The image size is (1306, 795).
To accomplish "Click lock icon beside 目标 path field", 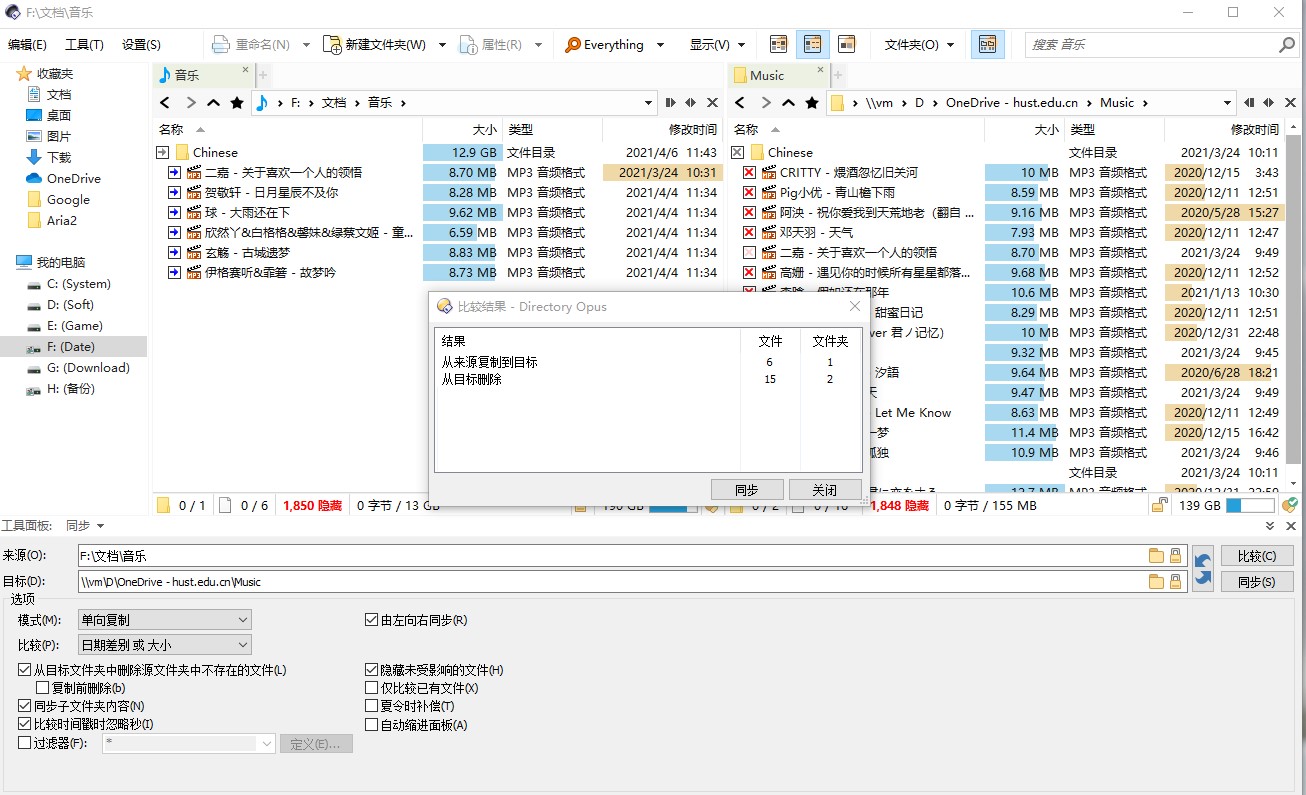I will (x=1175, y=582).
